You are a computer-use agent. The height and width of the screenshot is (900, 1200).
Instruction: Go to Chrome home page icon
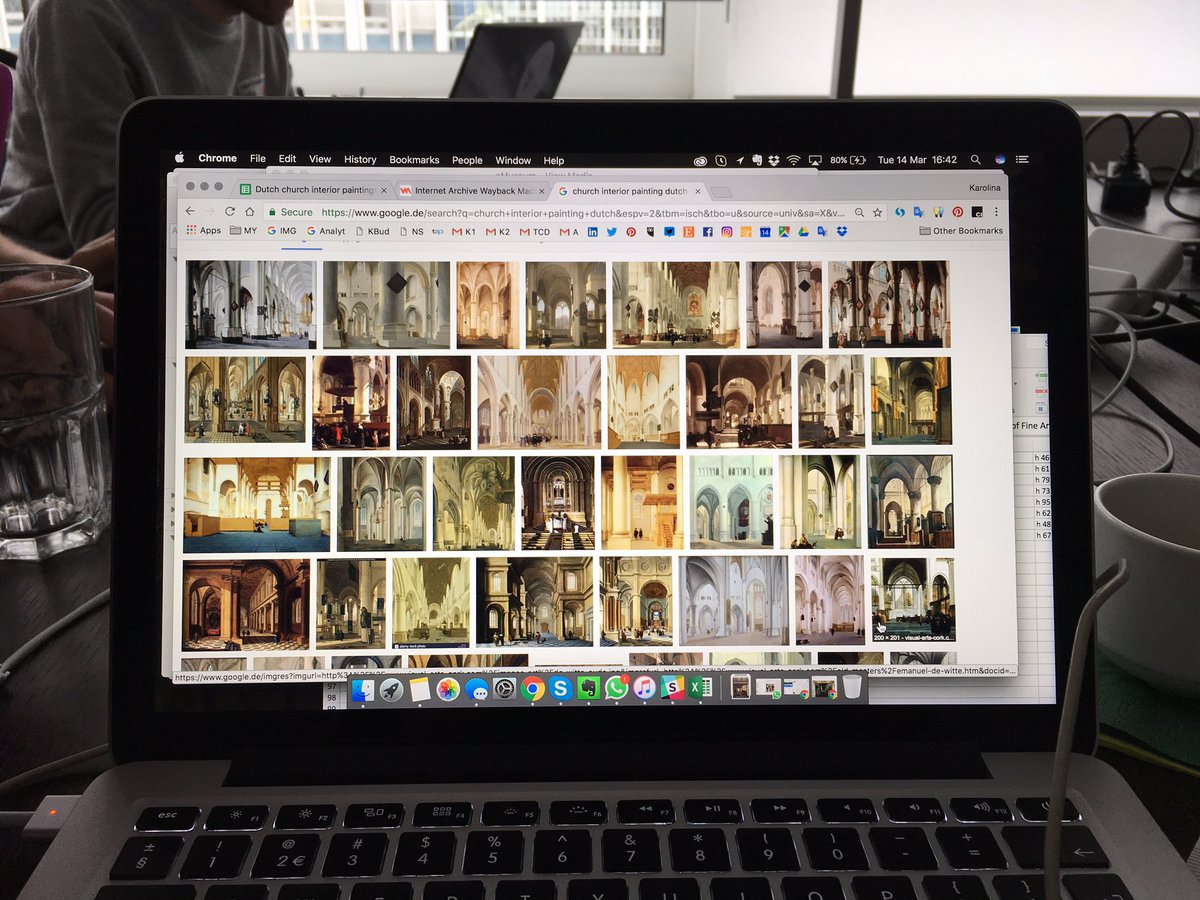[x=249, y=212]
